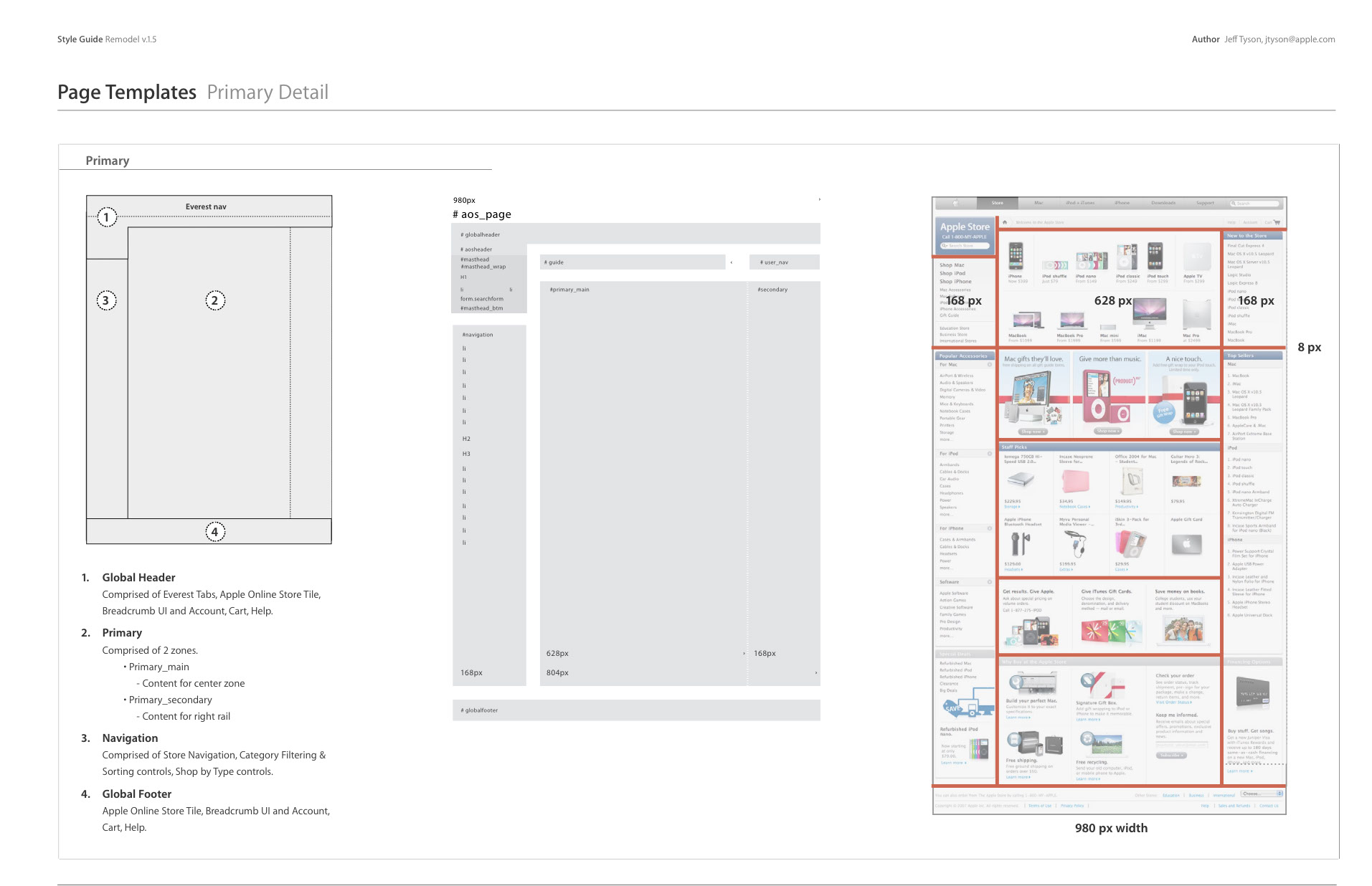Select the iPhone nav tab

[x=1122, y=203]
